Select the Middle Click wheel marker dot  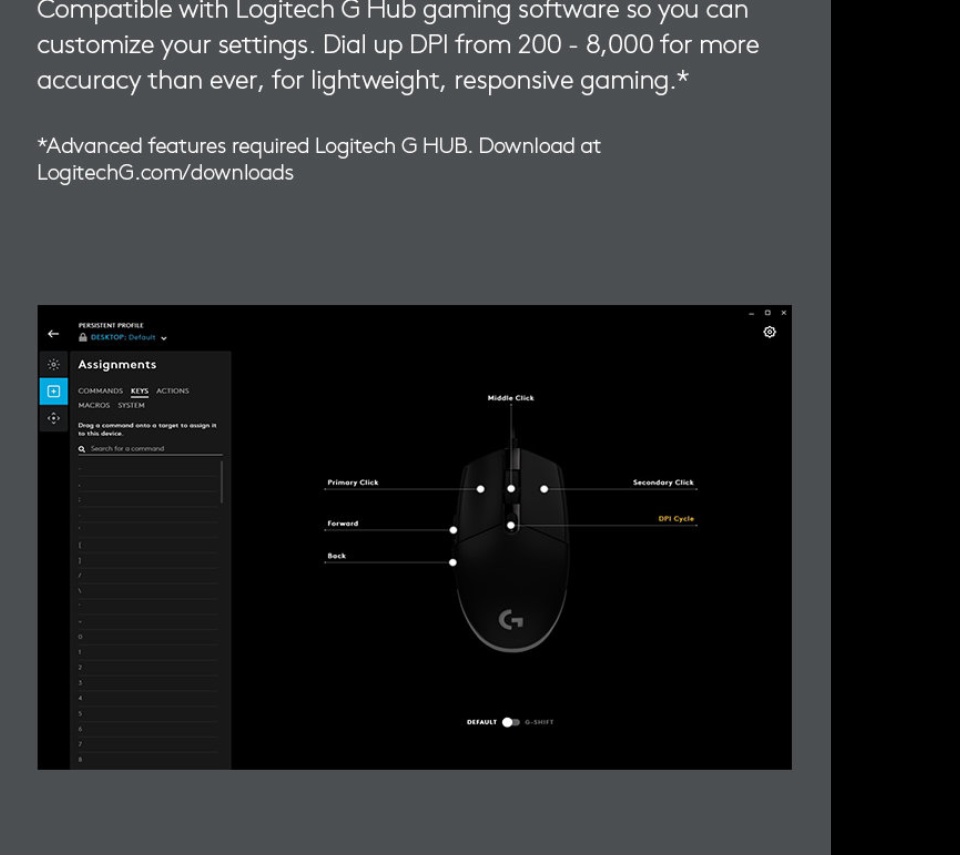point(511,489)
